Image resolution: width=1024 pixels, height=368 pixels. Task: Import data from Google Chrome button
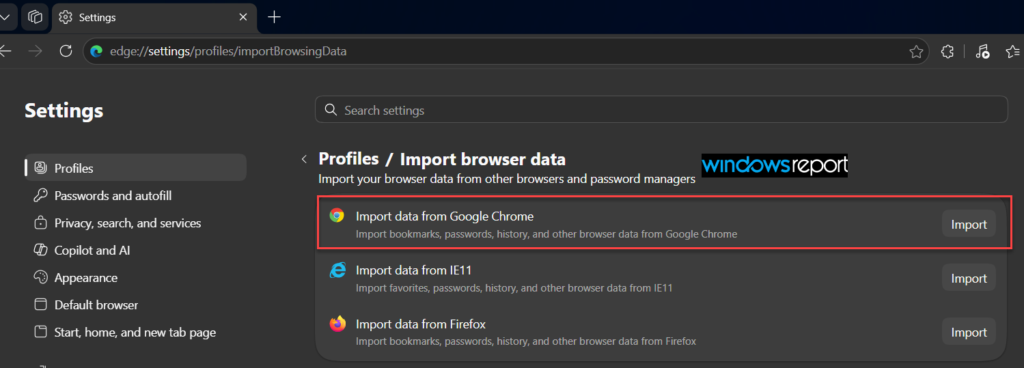pos(968,224)
